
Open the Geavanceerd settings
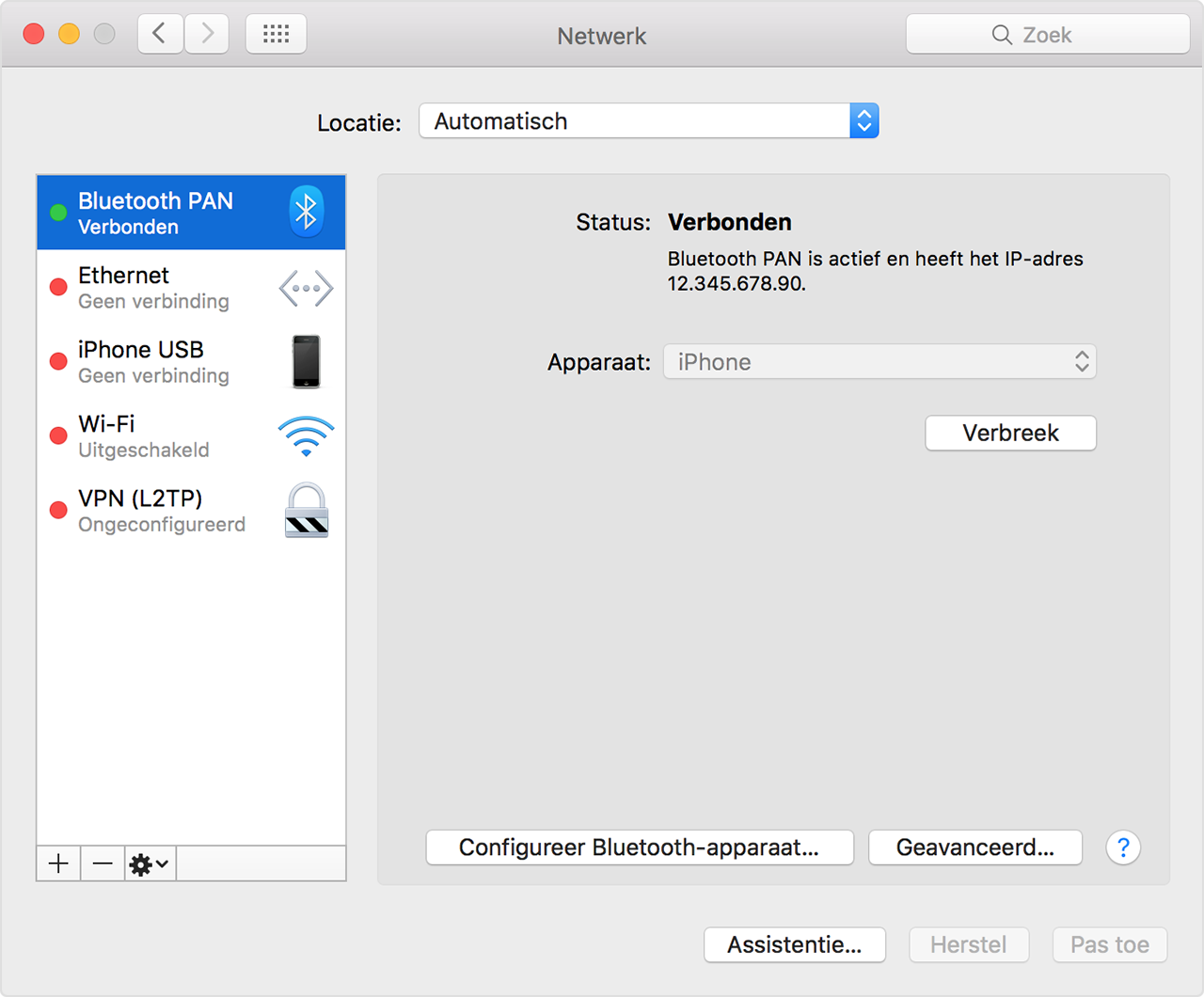974,847
